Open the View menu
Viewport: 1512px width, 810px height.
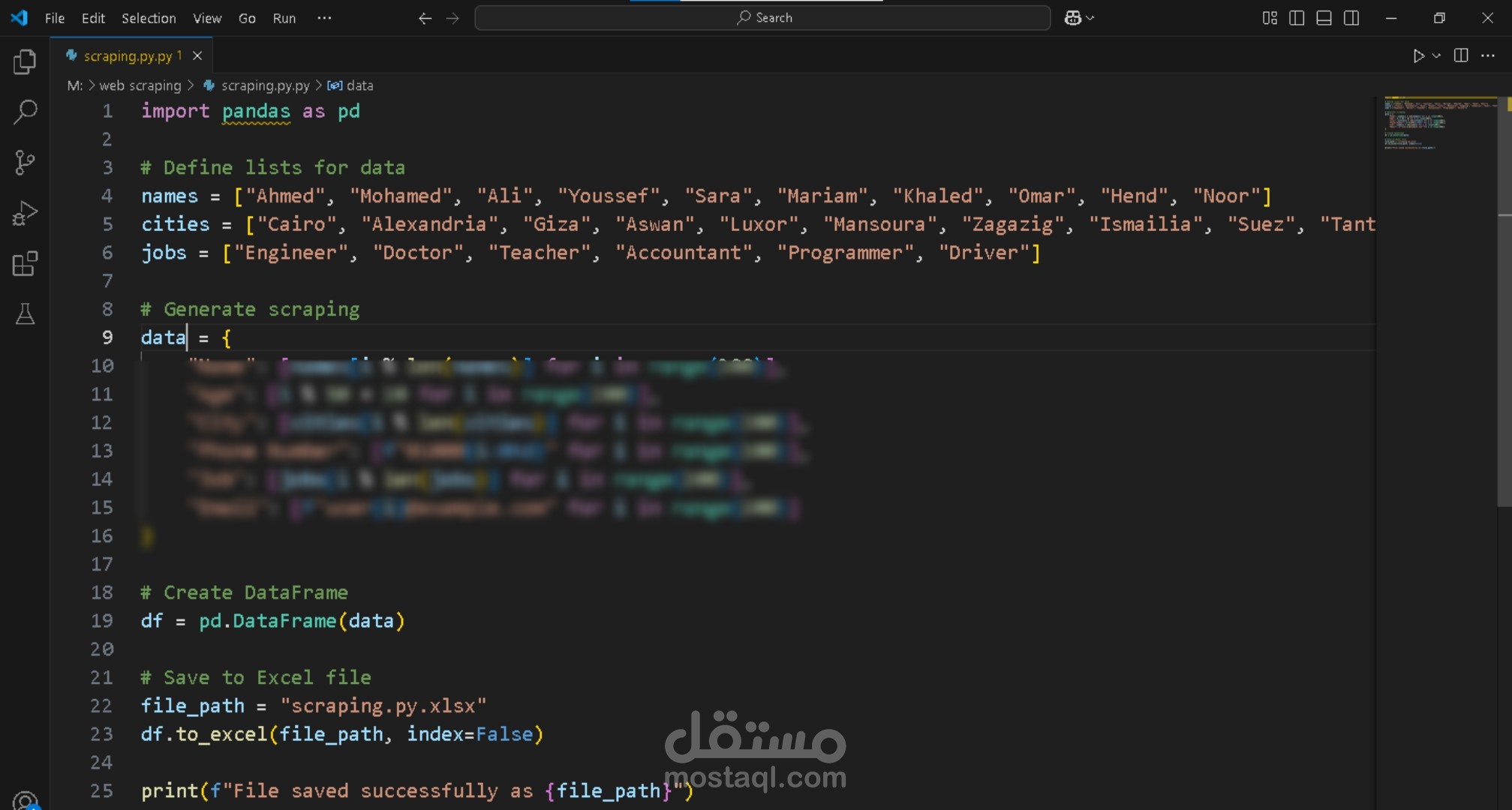pyautogui.click(x=207, y=18)
